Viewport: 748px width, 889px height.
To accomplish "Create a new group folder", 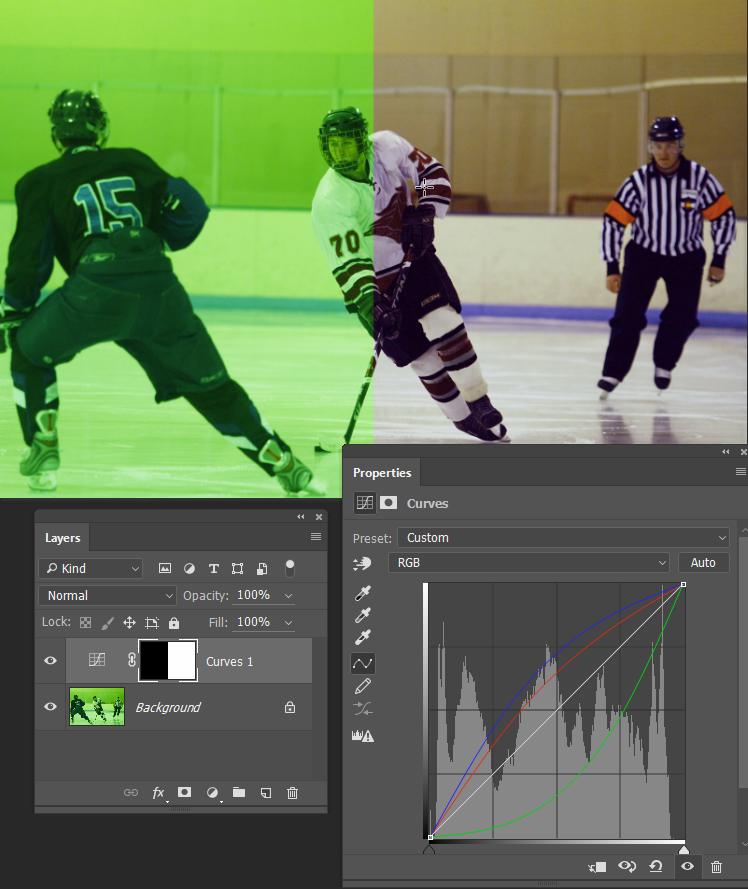I will [x=239, y=792].
